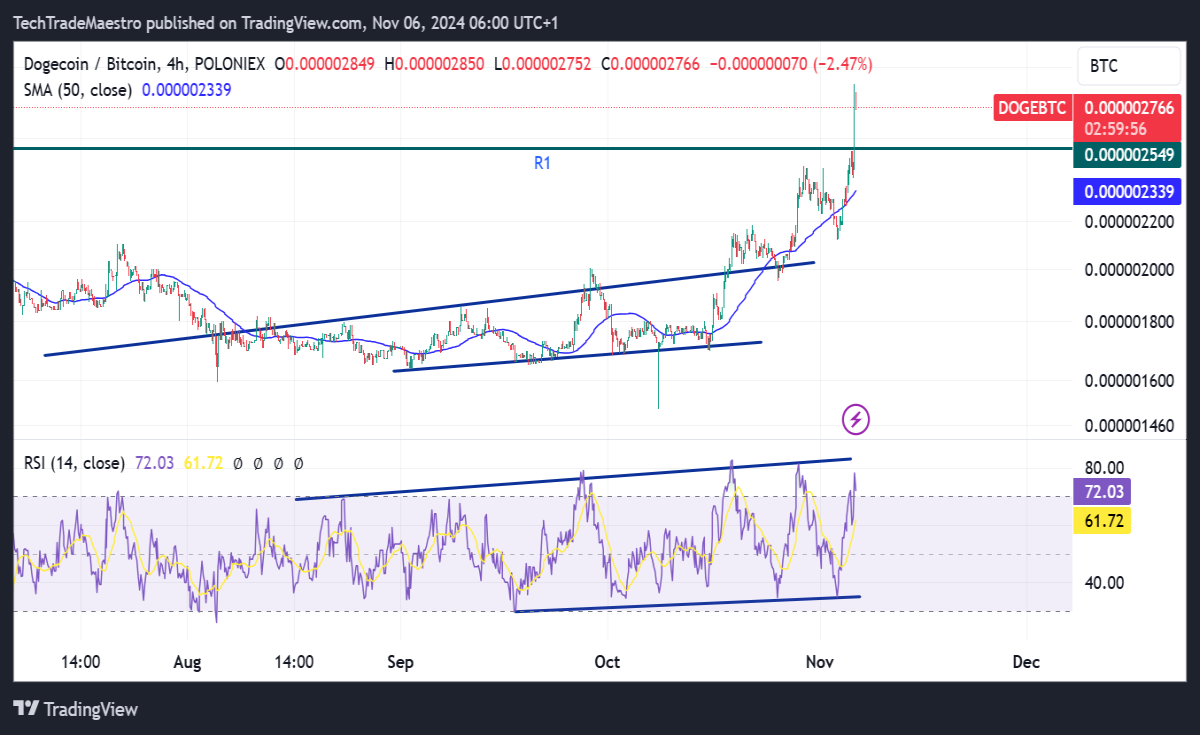Click the High value H0.000002850

434,64
